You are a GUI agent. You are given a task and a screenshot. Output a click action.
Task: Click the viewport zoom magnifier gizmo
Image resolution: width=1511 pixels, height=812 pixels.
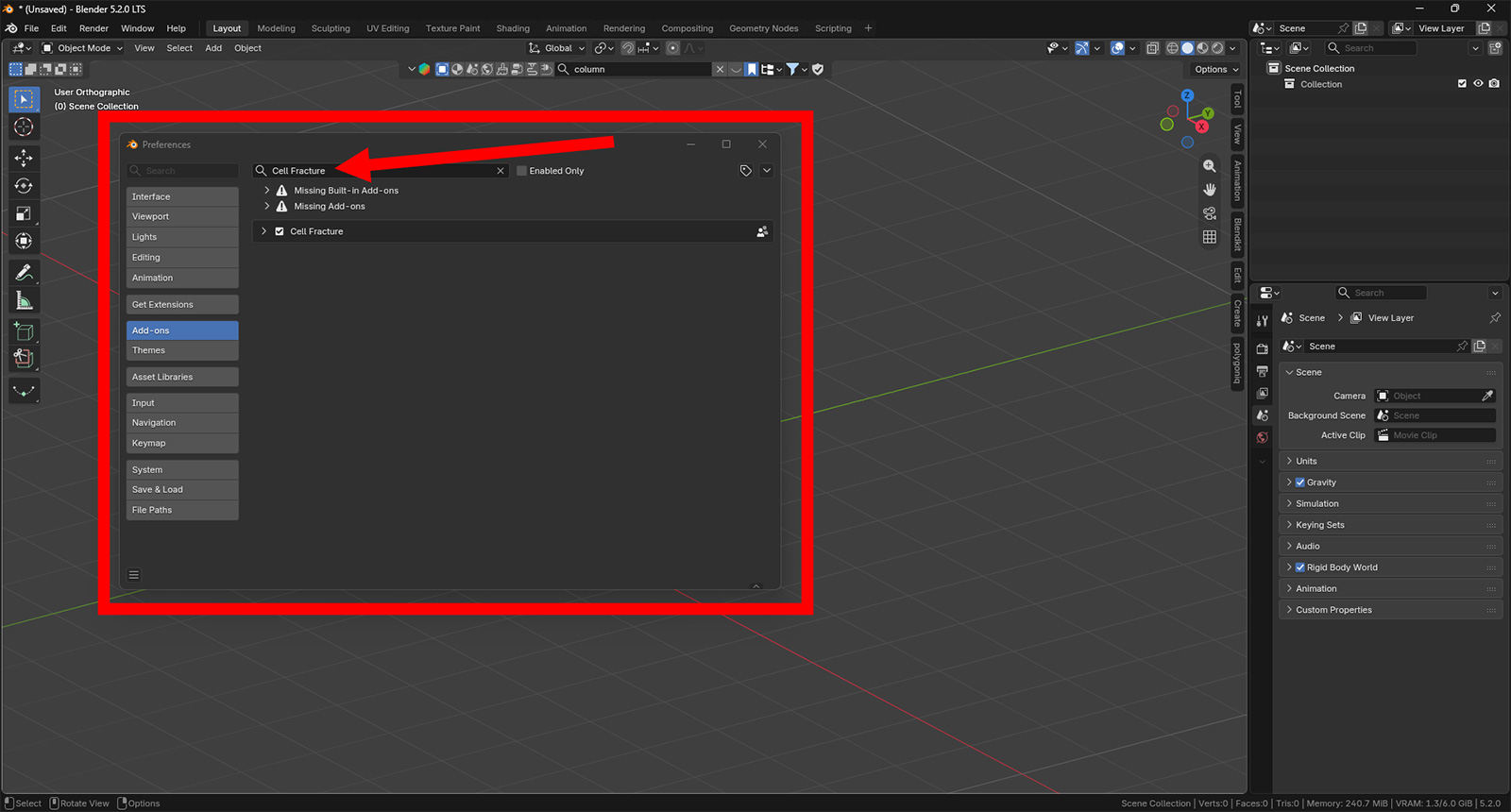point(1210,166)
